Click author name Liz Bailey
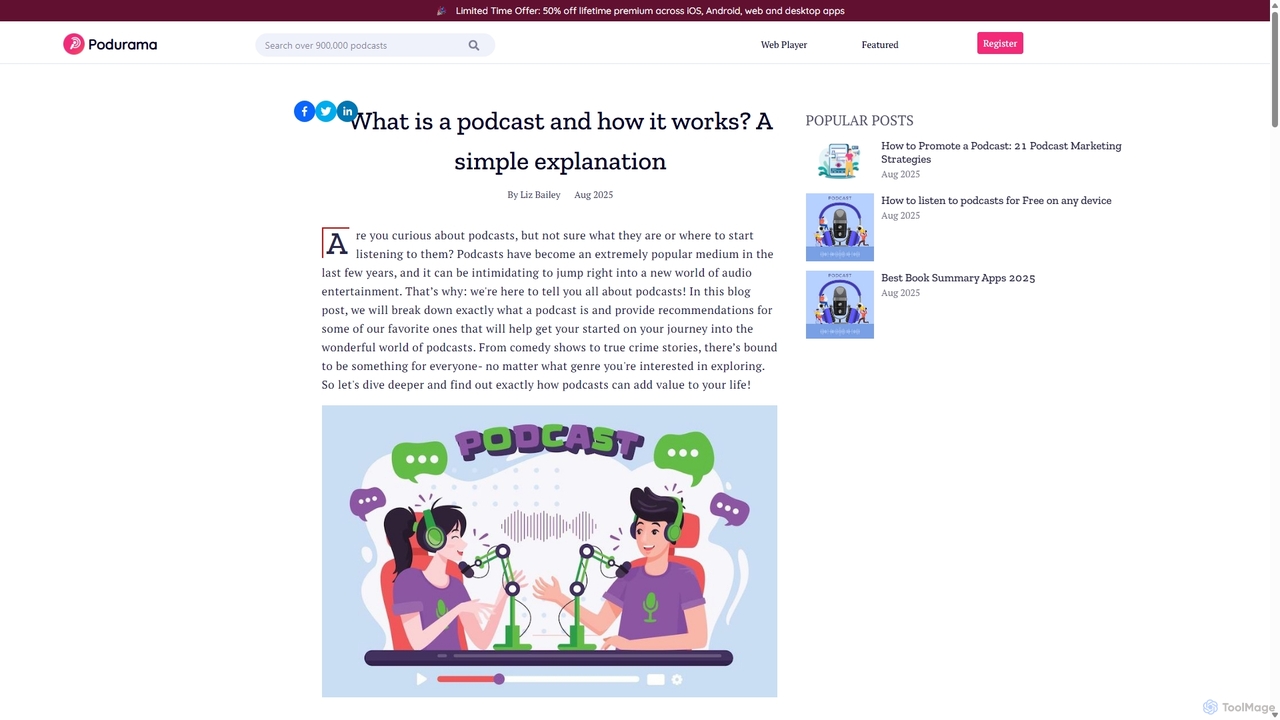The height and width of the screenshot is (720, 1280). 540,195
